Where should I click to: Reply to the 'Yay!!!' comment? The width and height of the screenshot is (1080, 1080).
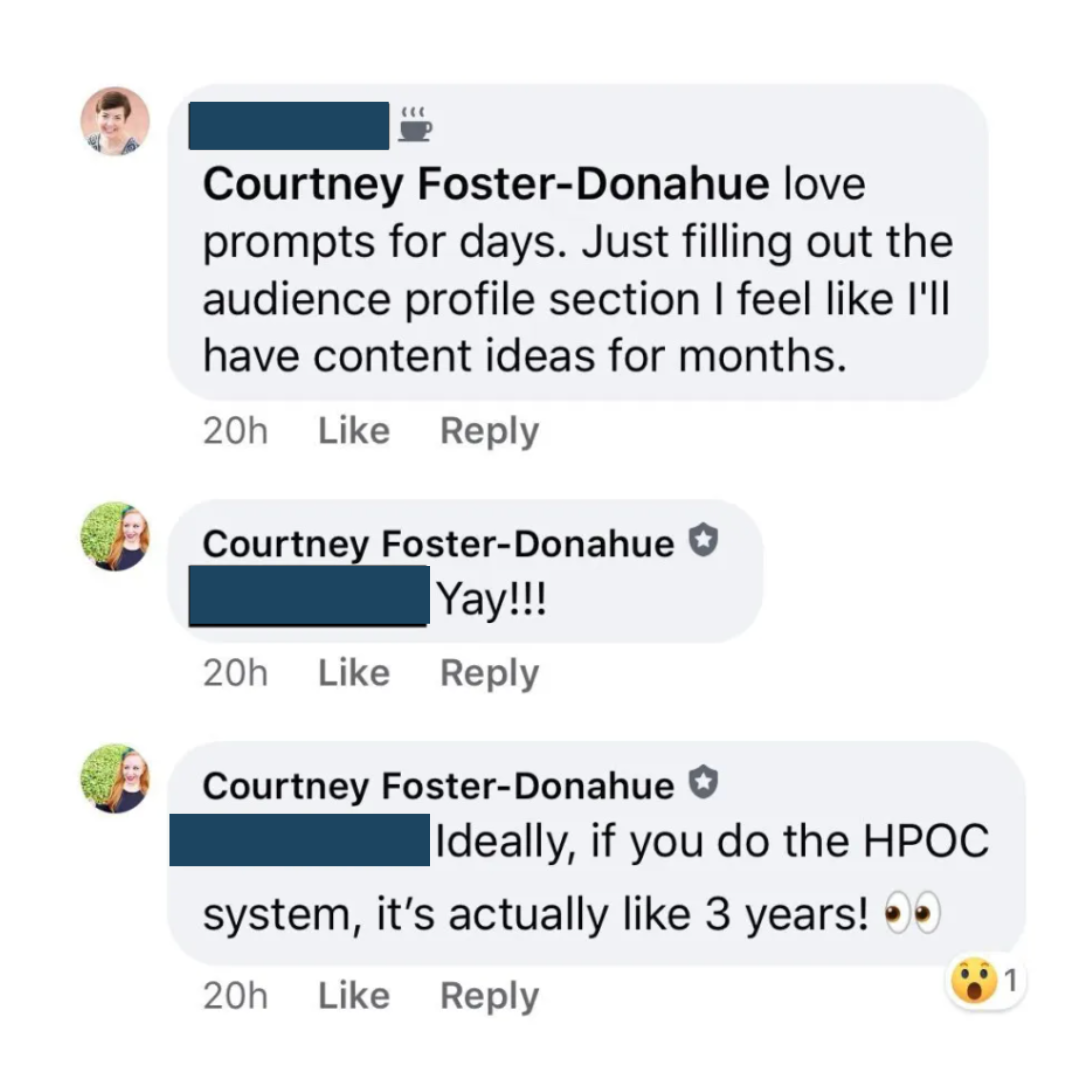point(489,673)
